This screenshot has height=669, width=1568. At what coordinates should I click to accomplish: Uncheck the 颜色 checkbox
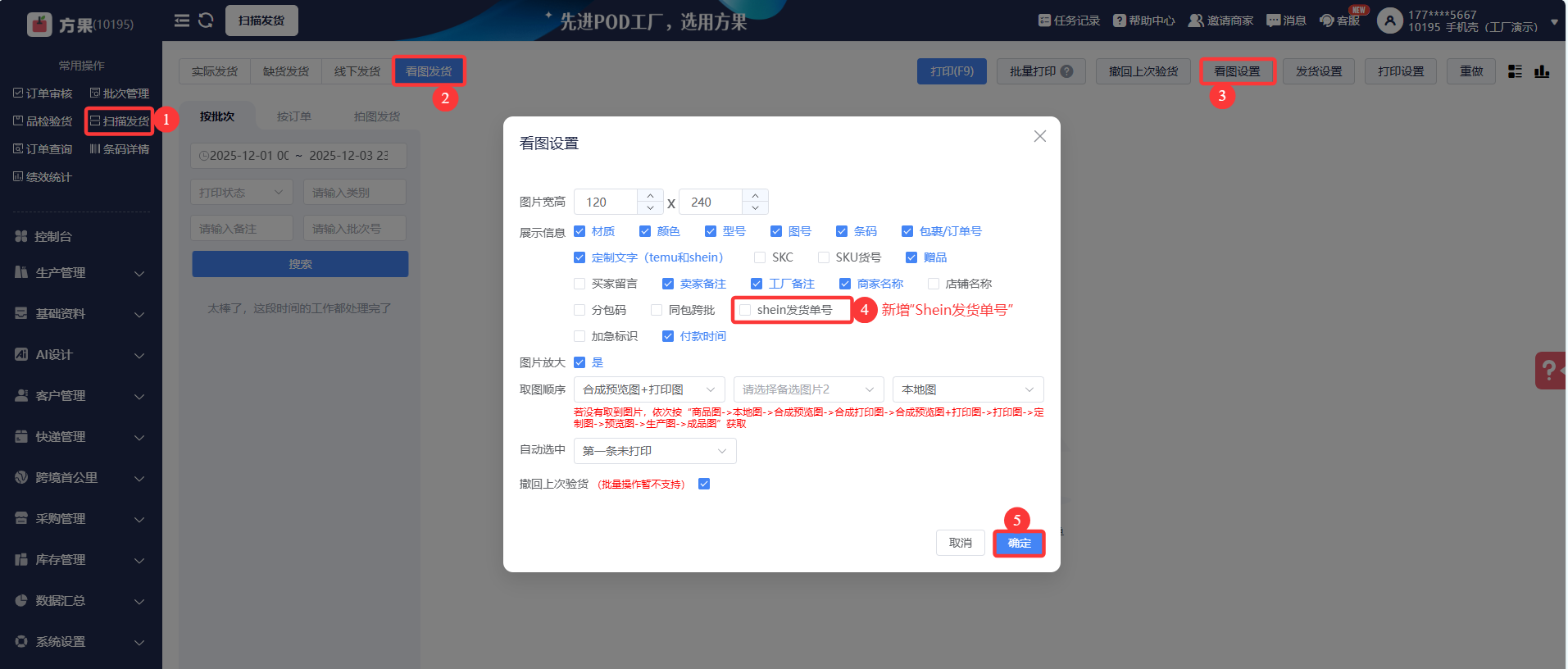point(645,231)
